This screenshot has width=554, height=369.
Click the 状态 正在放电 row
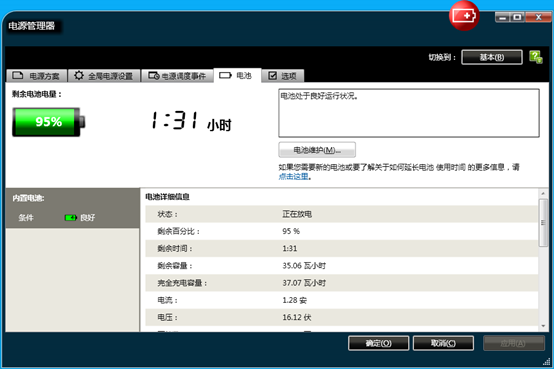(341, 214)
